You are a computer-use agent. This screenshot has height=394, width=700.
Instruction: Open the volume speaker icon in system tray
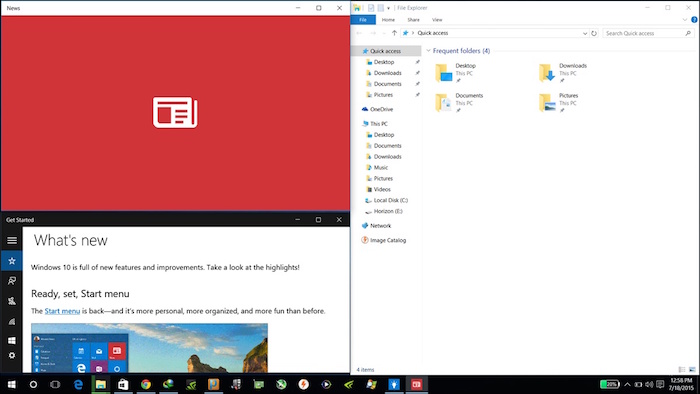pos(649,384)
